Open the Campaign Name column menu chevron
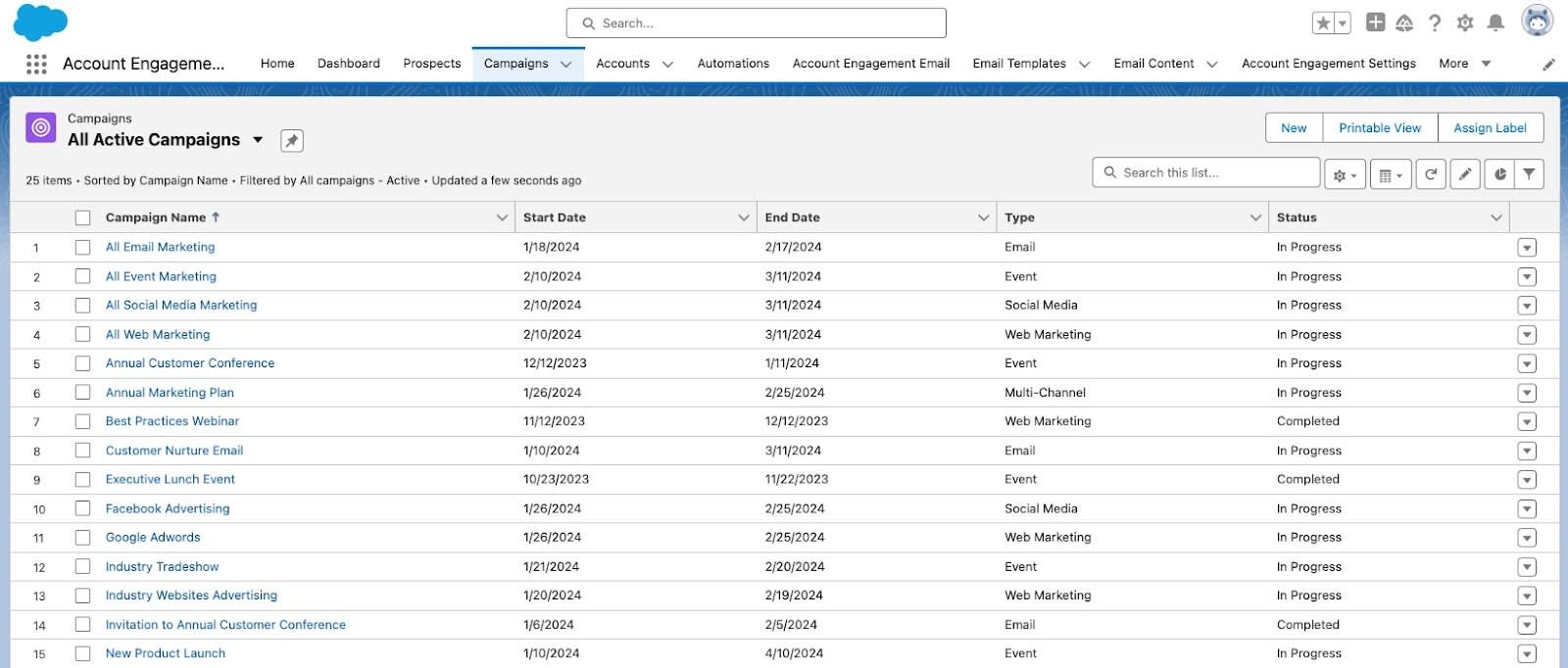This screenshot has width=1568, height=668. point(502,217)
